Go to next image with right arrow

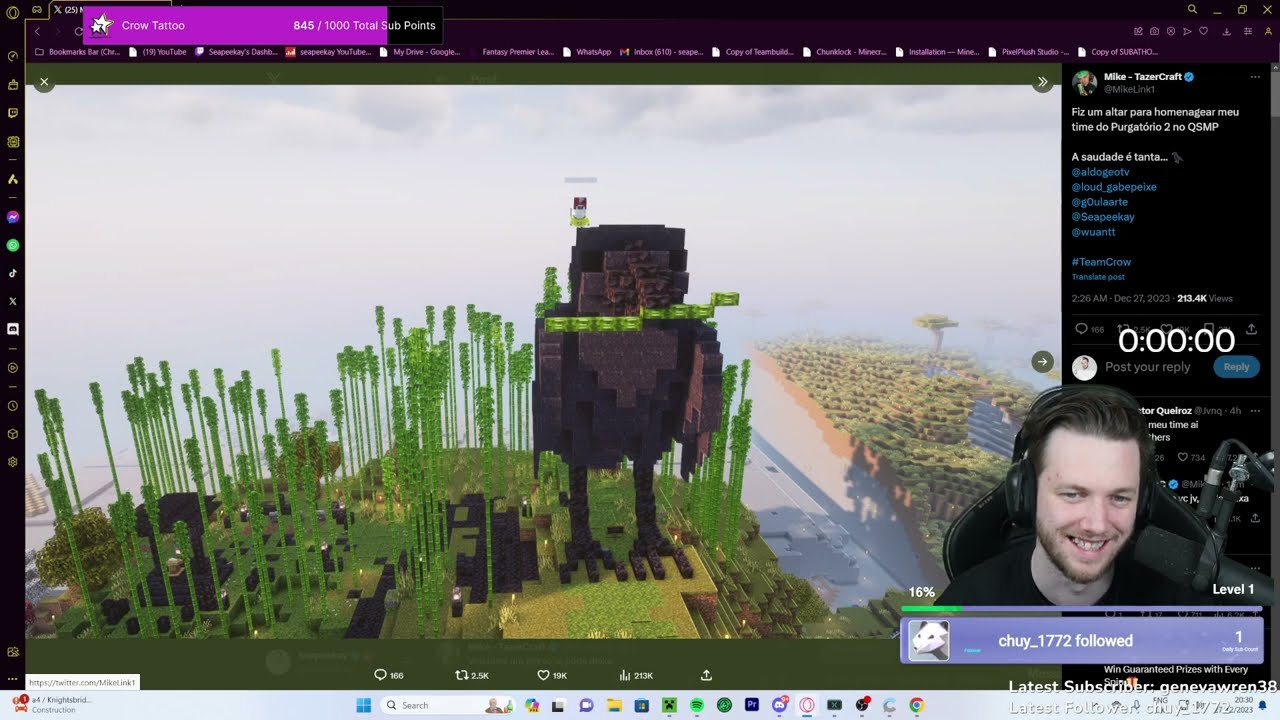[x=1042, y=362]
